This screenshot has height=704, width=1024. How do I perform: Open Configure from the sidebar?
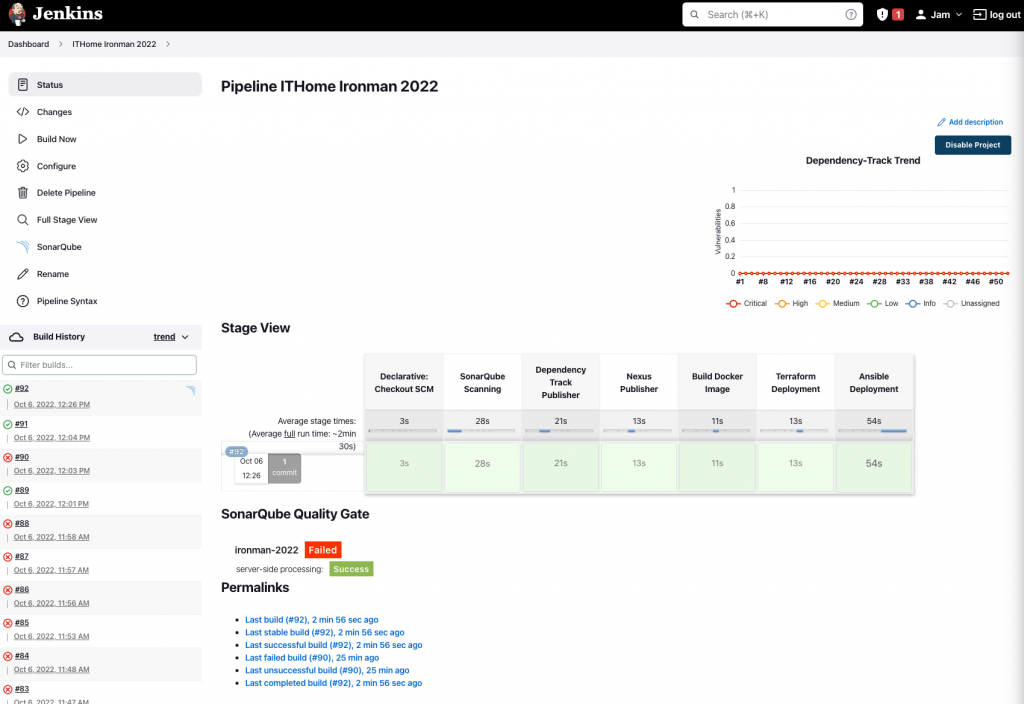[104, 166]
